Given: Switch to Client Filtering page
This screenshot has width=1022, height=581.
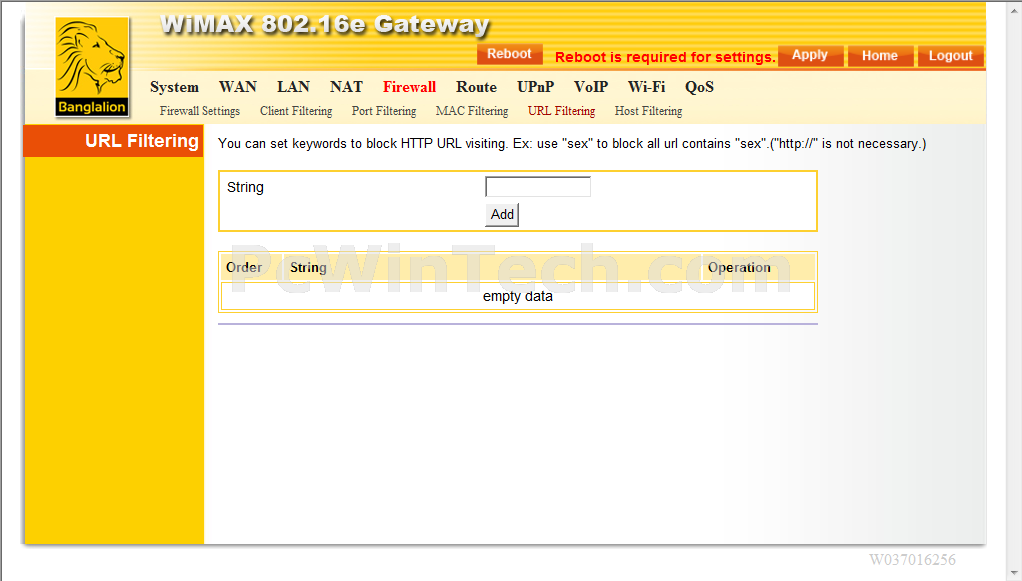Looking at the screenshot, I should (296, 111).
